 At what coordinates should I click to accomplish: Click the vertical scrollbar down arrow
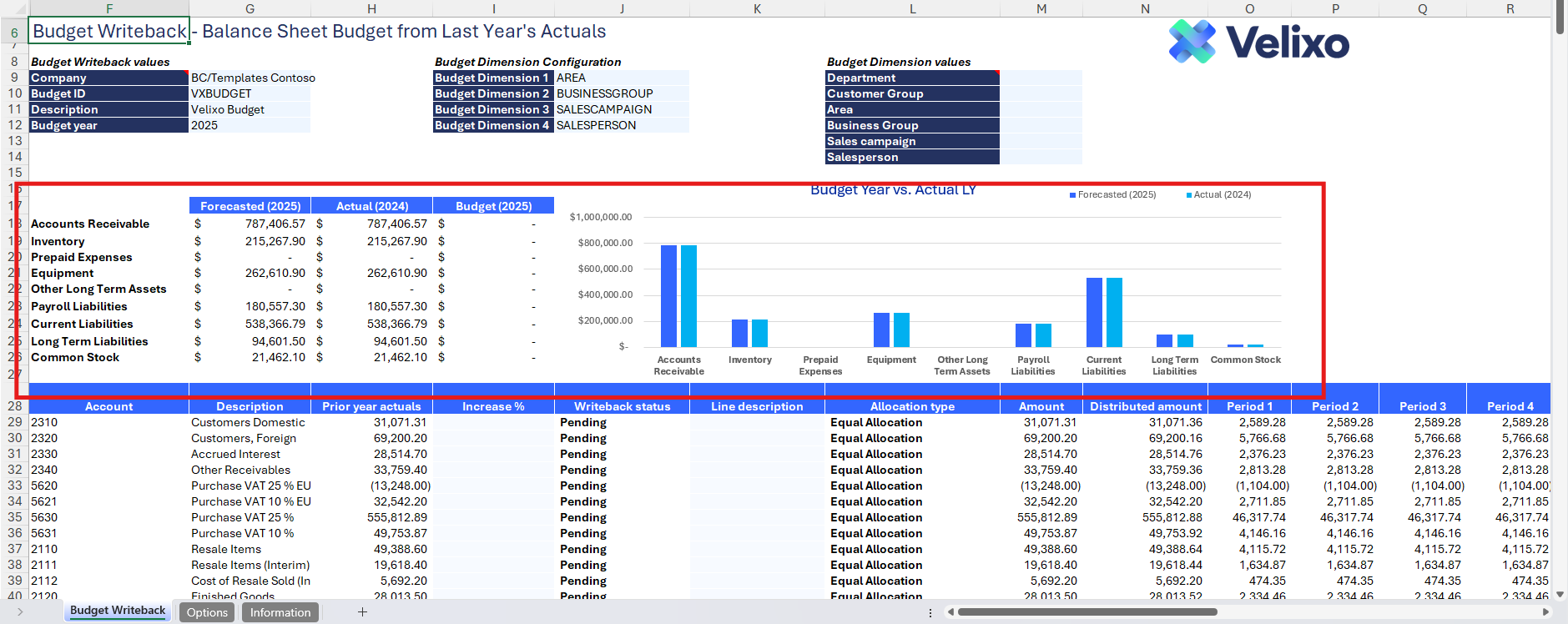point(1560,595)
